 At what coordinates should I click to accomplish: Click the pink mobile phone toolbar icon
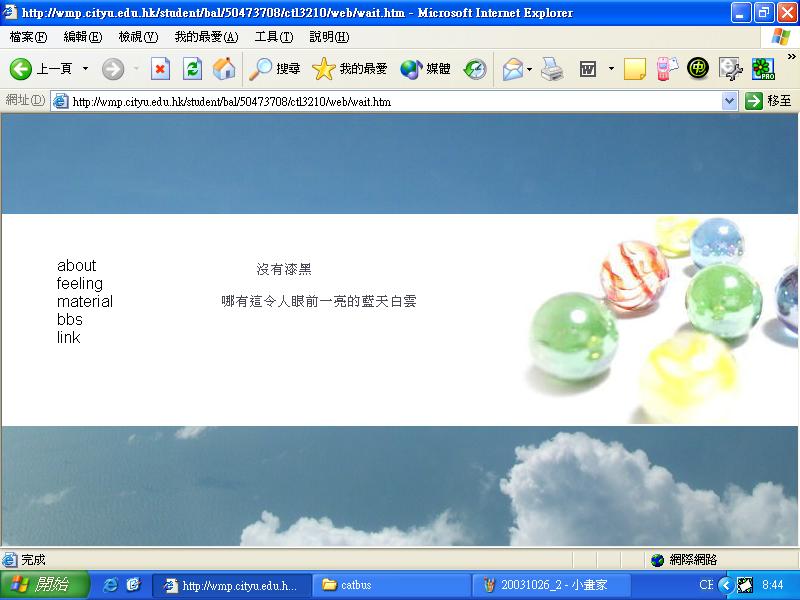point(666,69)
